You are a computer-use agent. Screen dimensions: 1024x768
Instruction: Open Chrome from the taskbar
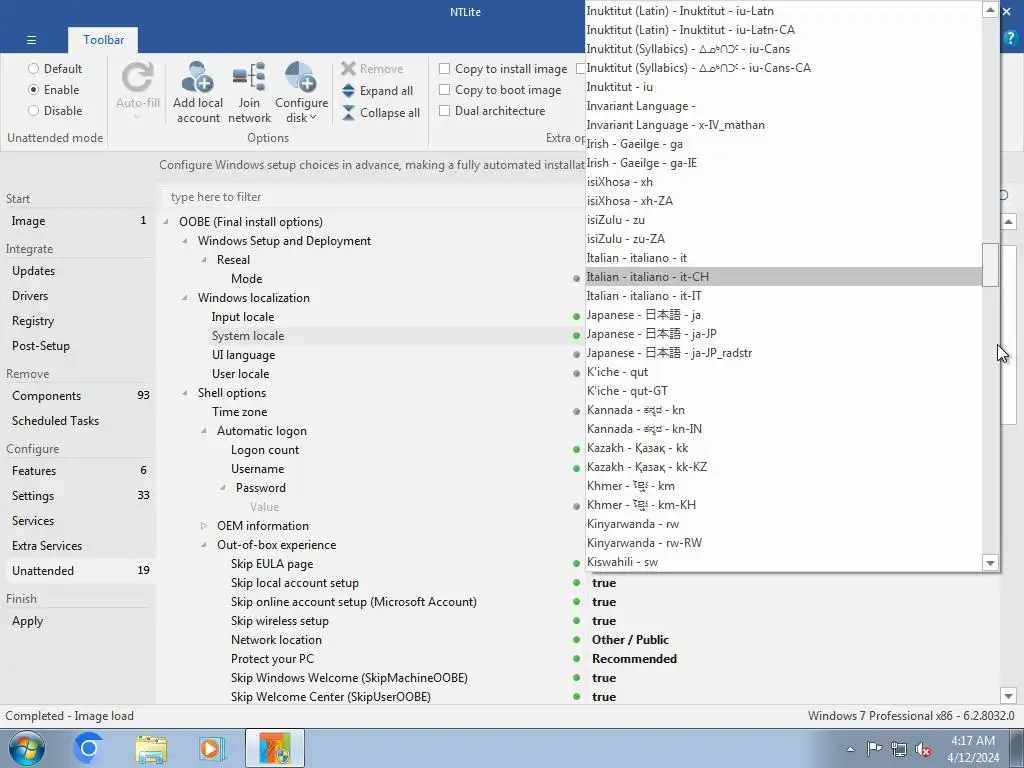[x=88, y=748]
